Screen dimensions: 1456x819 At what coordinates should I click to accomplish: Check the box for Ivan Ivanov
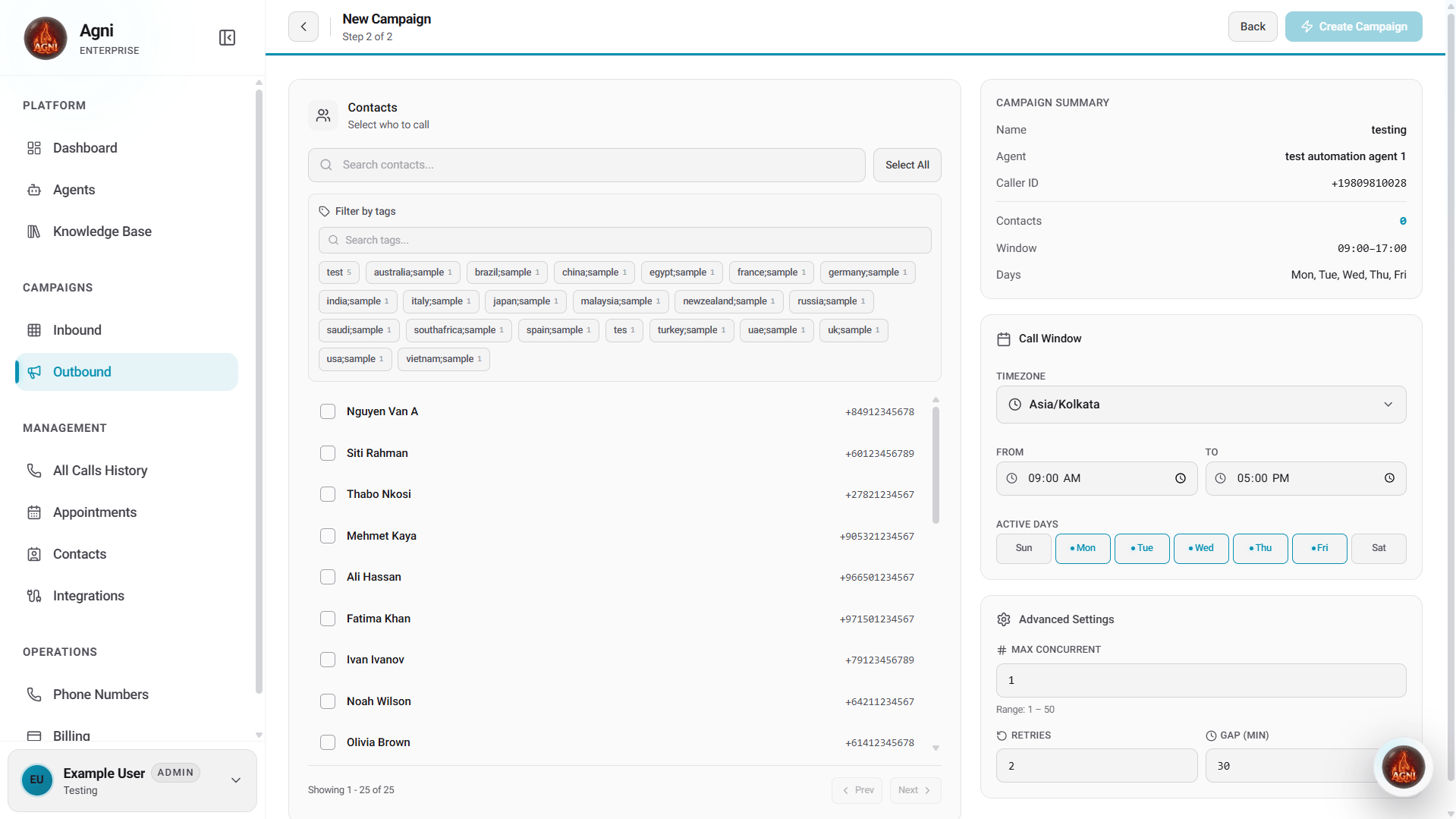click(328, 660)
